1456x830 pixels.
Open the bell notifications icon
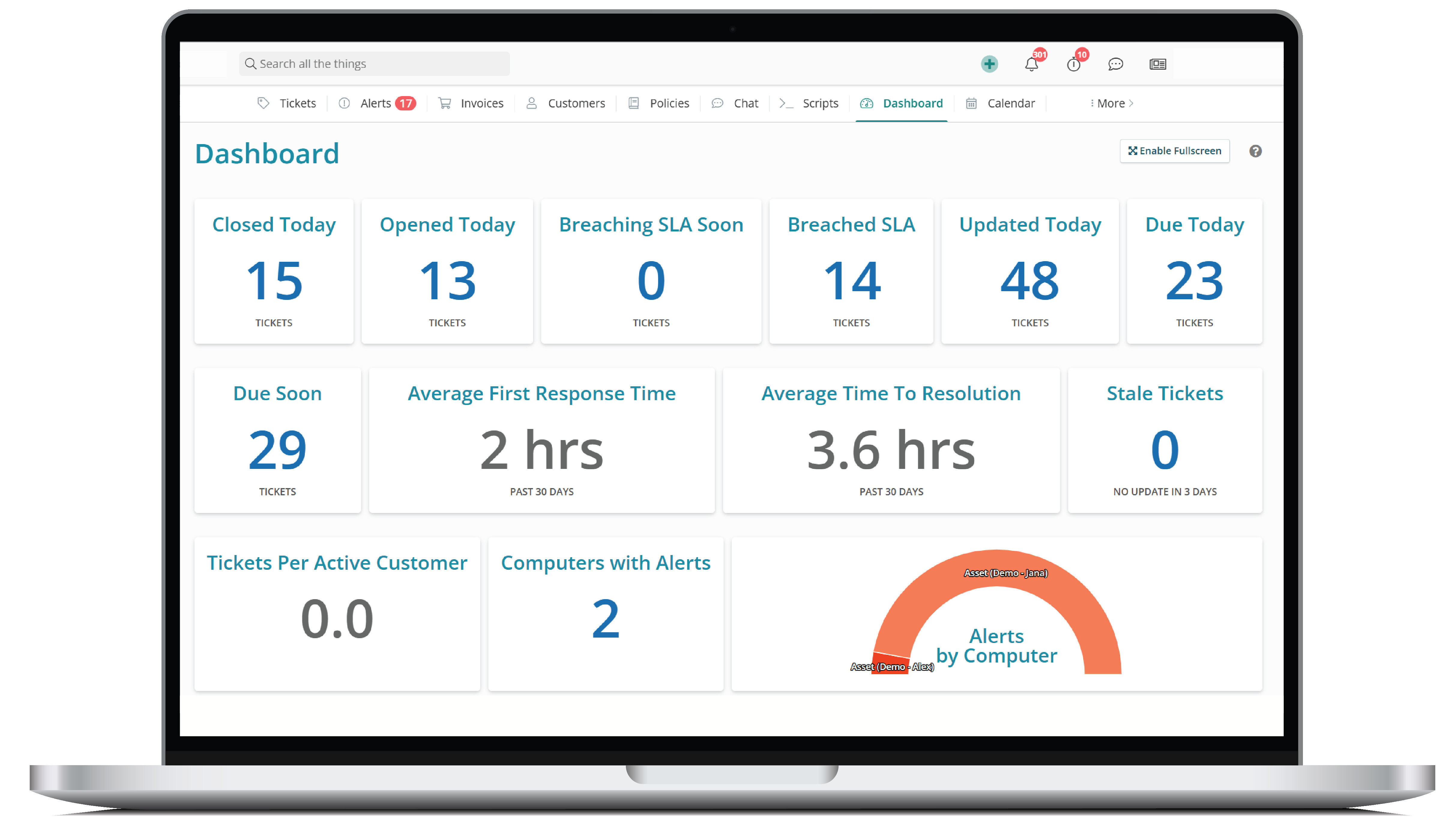pos(1032,65)
